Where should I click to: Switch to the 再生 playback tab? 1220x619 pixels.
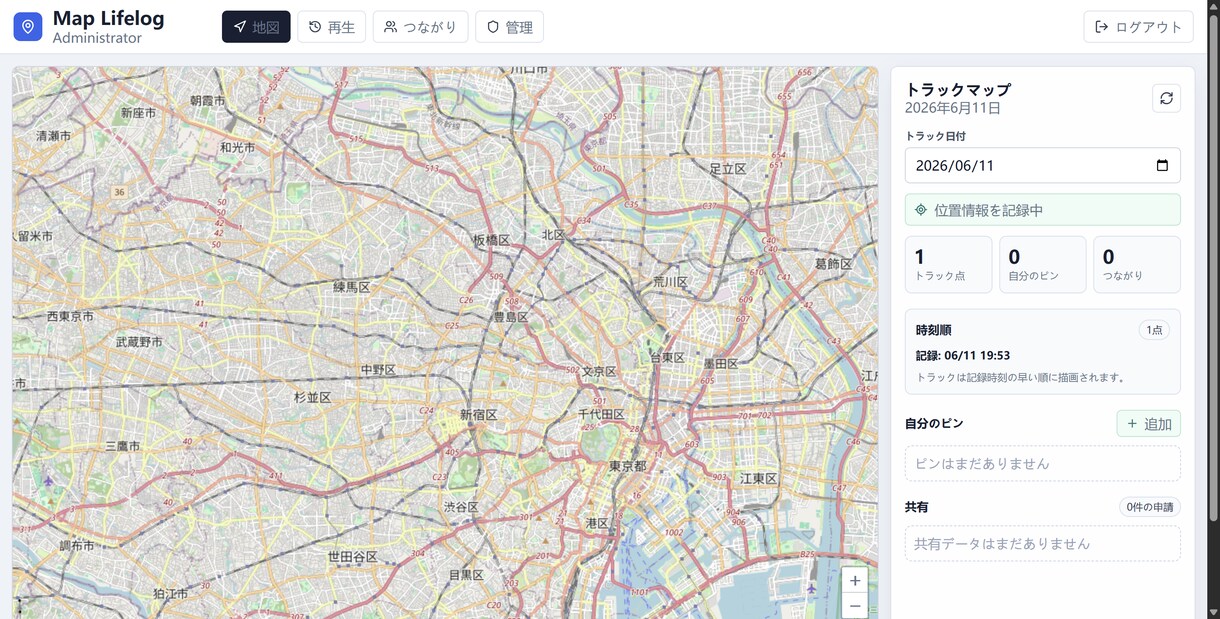coord(332,27)
